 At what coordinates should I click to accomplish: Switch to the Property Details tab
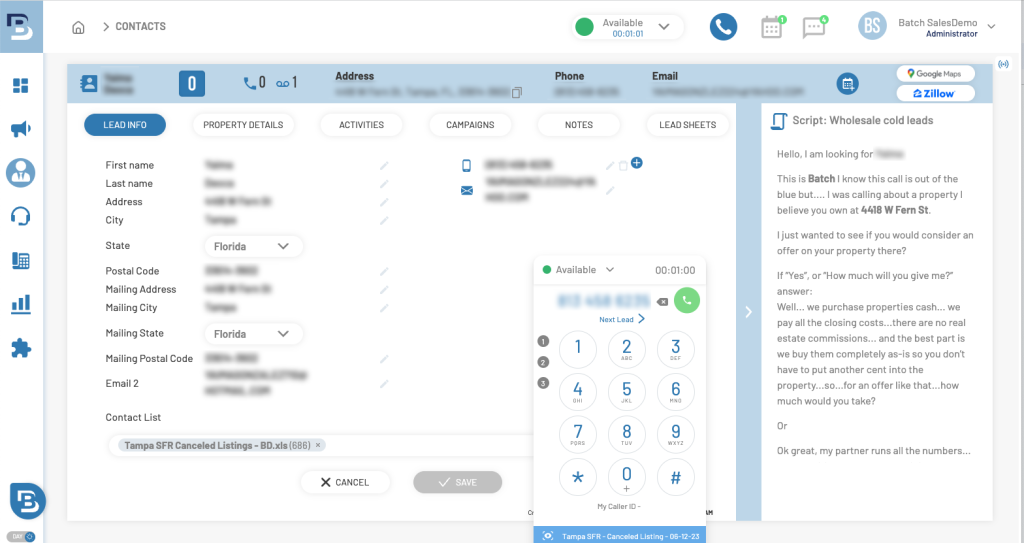point(243,125)
